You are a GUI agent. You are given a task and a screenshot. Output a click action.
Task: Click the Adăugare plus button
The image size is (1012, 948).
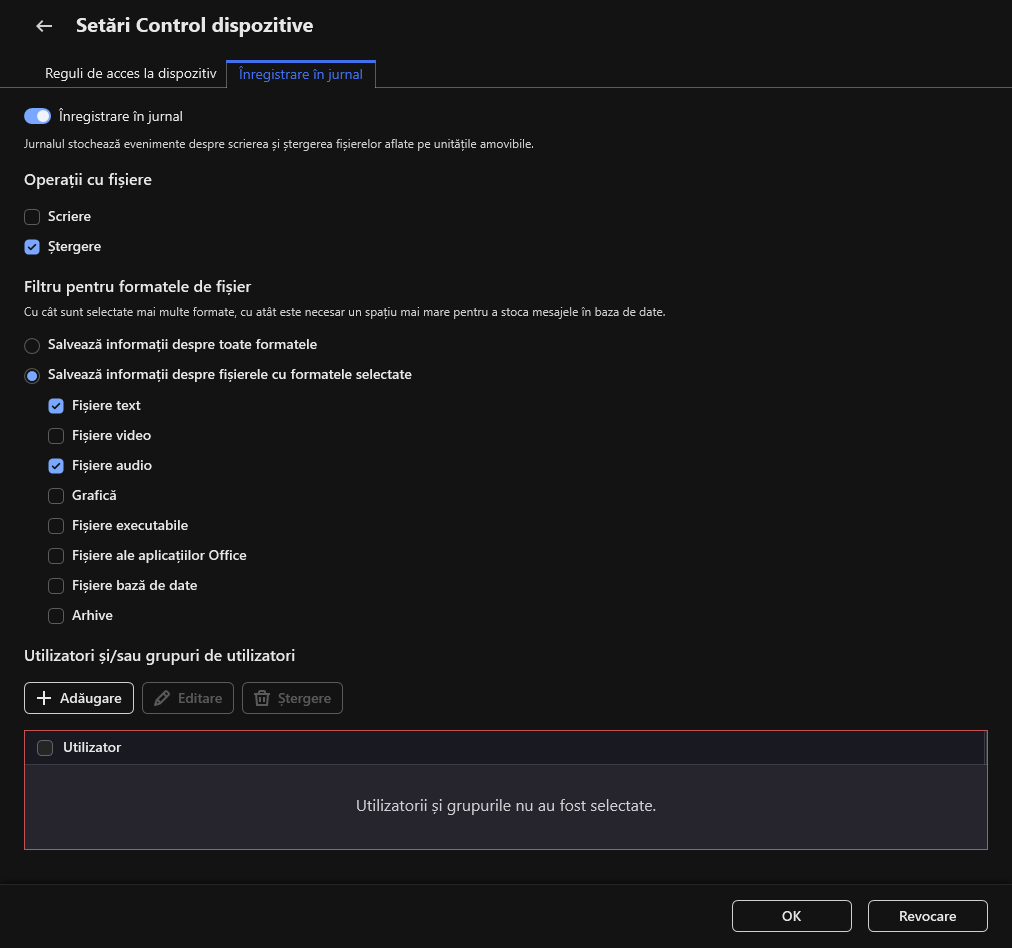[79, 698]
